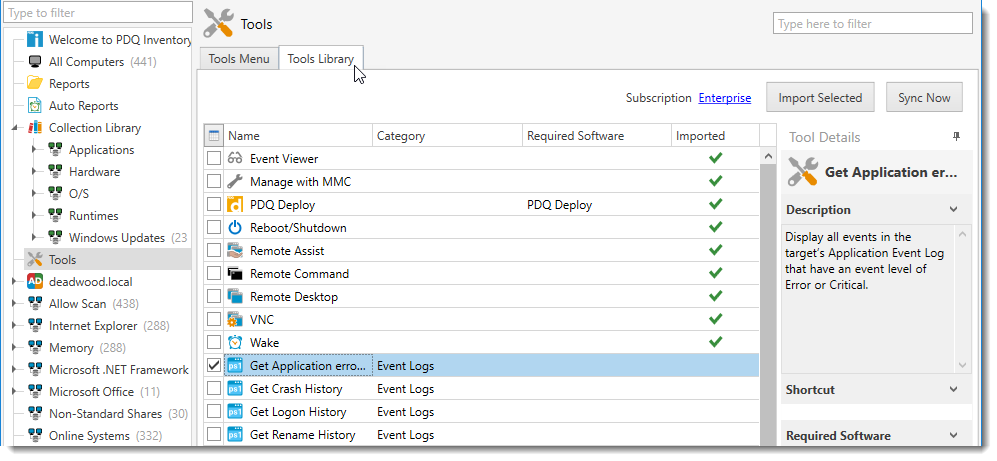Click the Sync Now button
The height and width of the screenshot is (461, 997).
[924, 97]
